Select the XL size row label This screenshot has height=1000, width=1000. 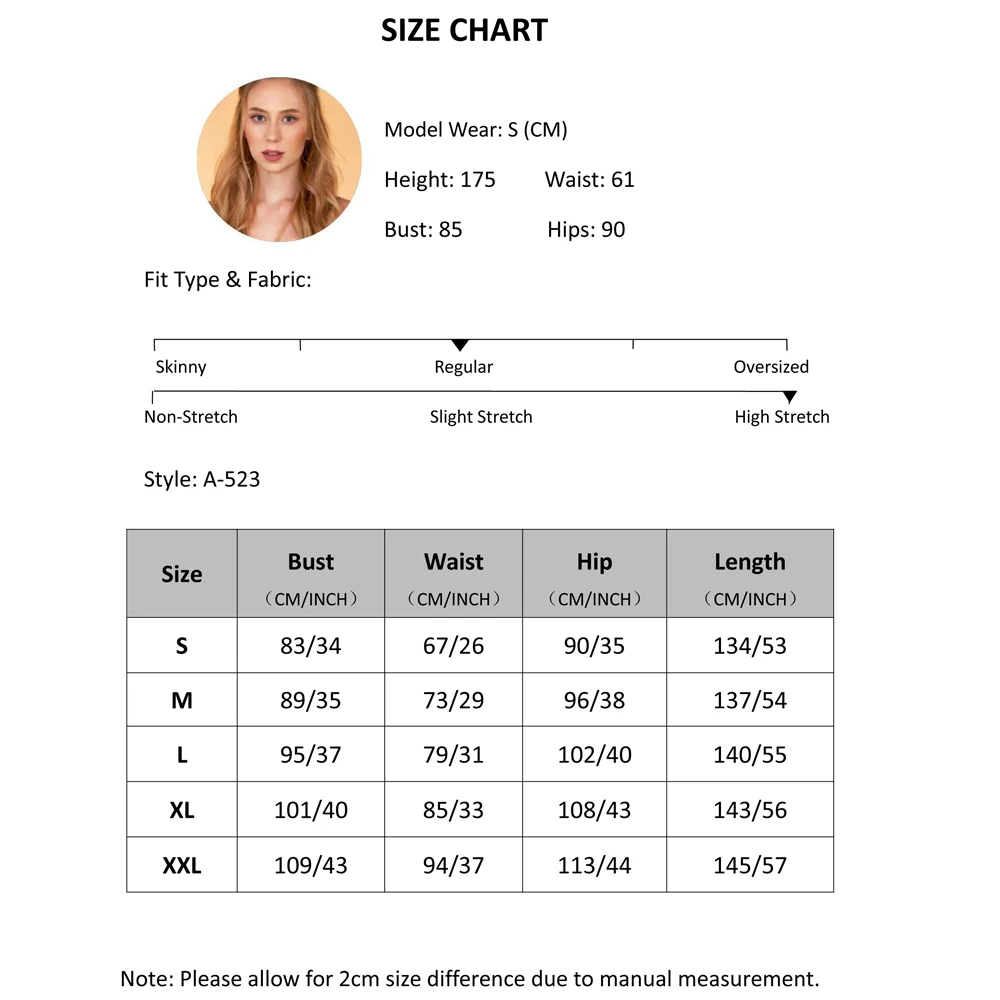182,810
